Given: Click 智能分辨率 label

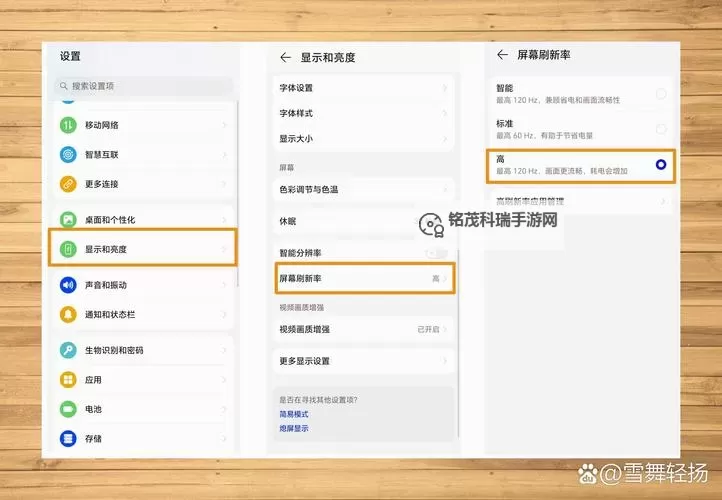Looking at the screenshot, I should point(300,253).
